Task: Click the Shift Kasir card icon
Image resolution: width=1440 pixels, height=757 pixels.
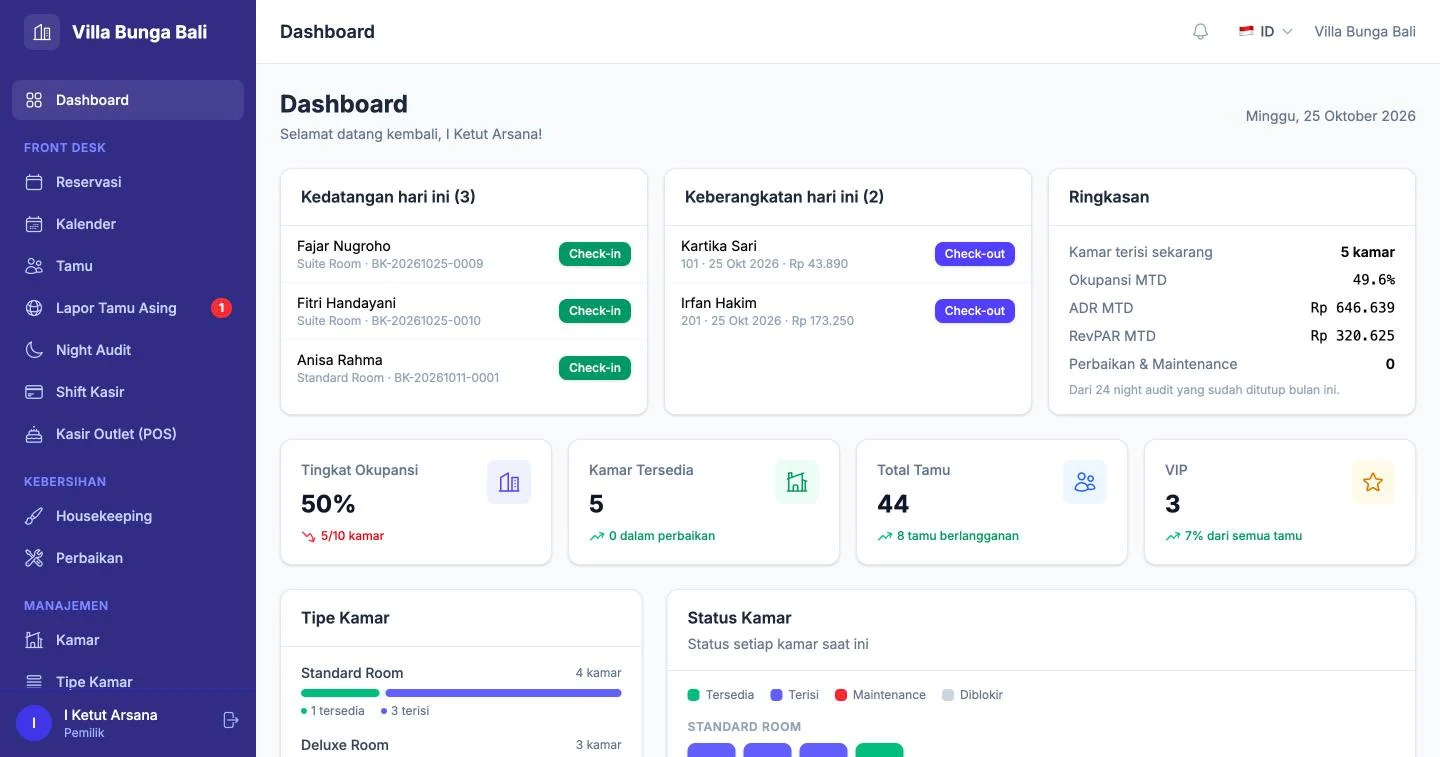Action: click(34, 392)
